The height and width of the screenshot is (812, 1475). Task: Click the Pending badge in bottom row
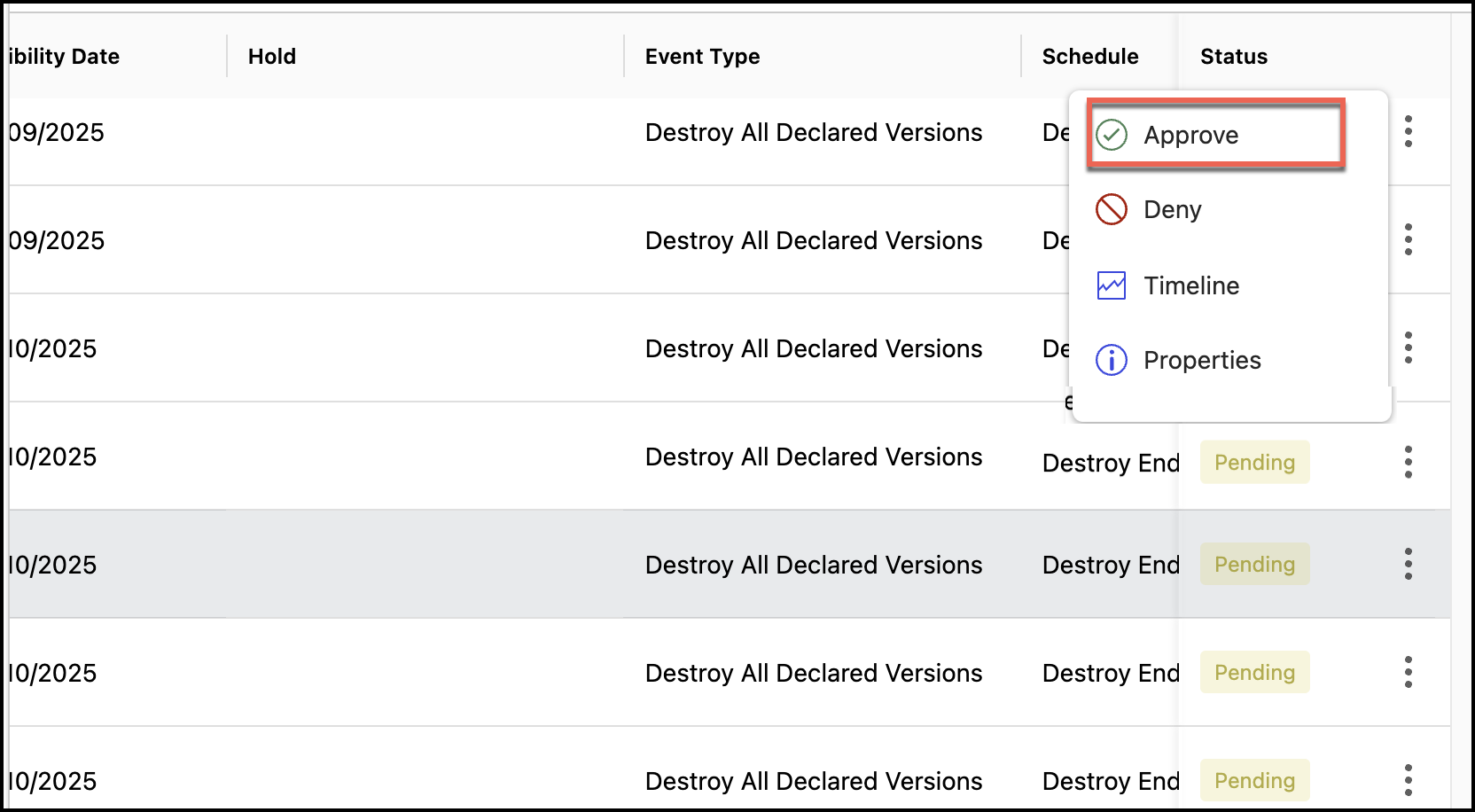tap(1254, 781)
